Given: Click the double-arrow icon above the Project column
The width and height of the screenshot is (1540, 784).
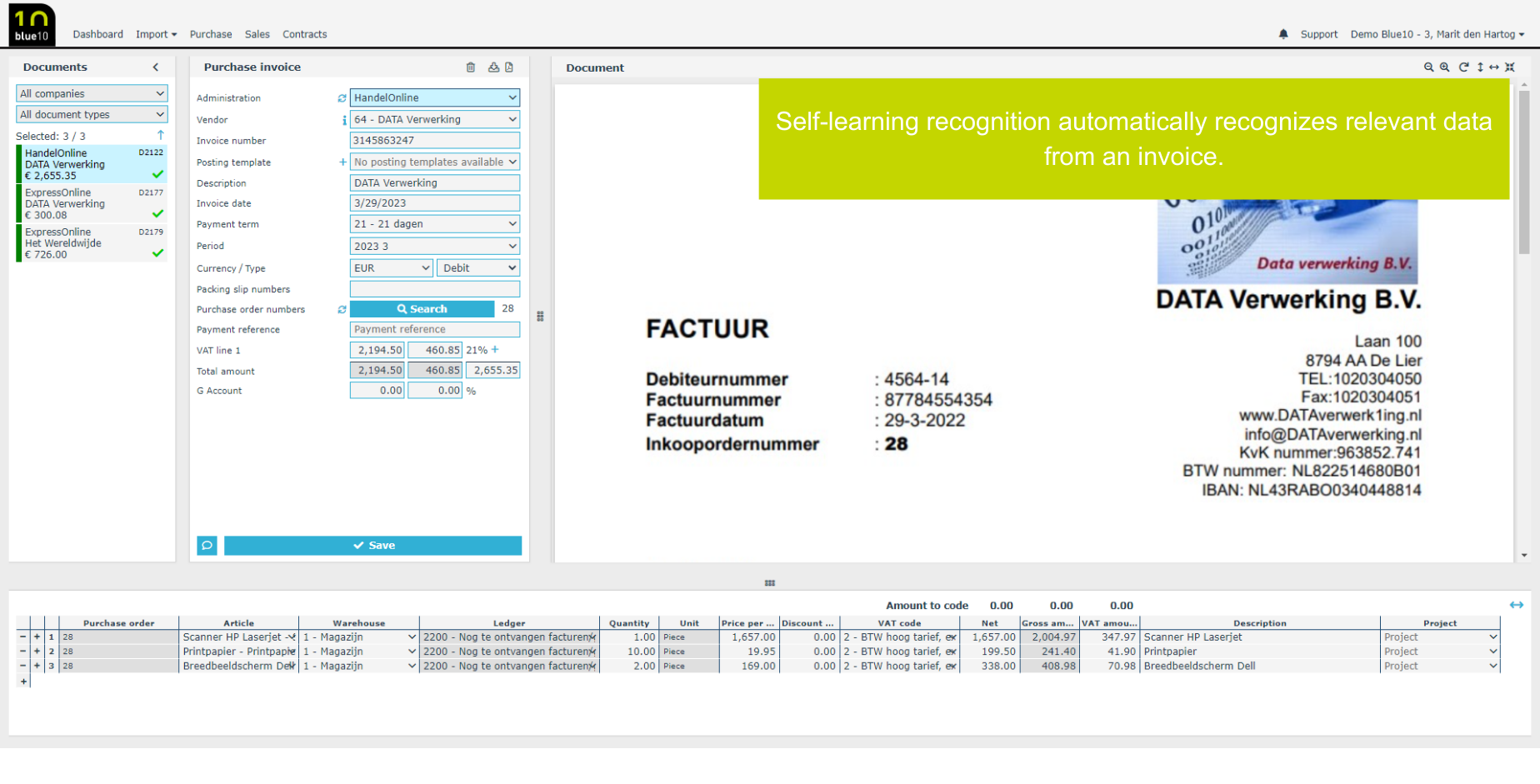Looking at the screenshot, I should [x=1516, y=605].
